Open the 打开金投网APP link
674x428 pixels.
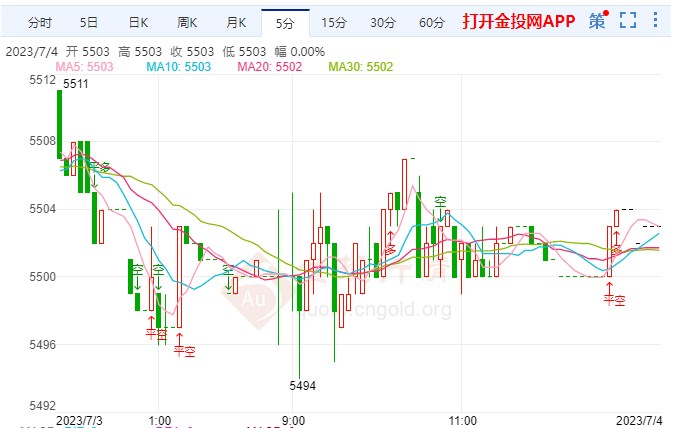tap(518, 21)
